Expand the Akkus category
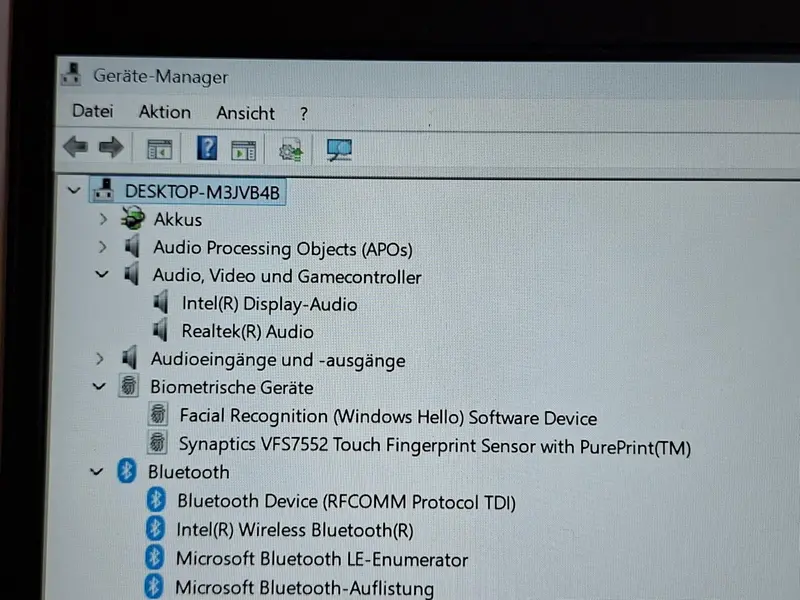The width and height of the screenshot is (800, 600). [x=103, y=219]
